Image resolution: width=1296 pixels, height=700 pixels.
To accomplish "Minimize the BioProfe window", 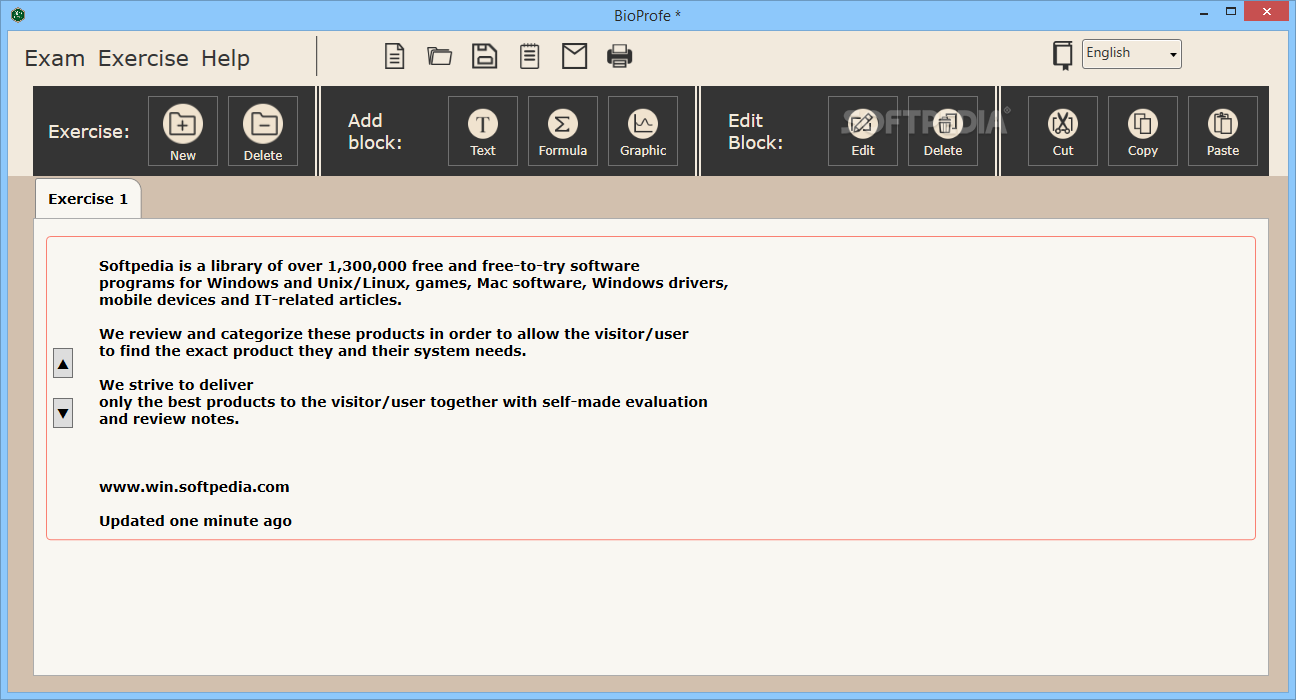I will (x=1204, y=13).
